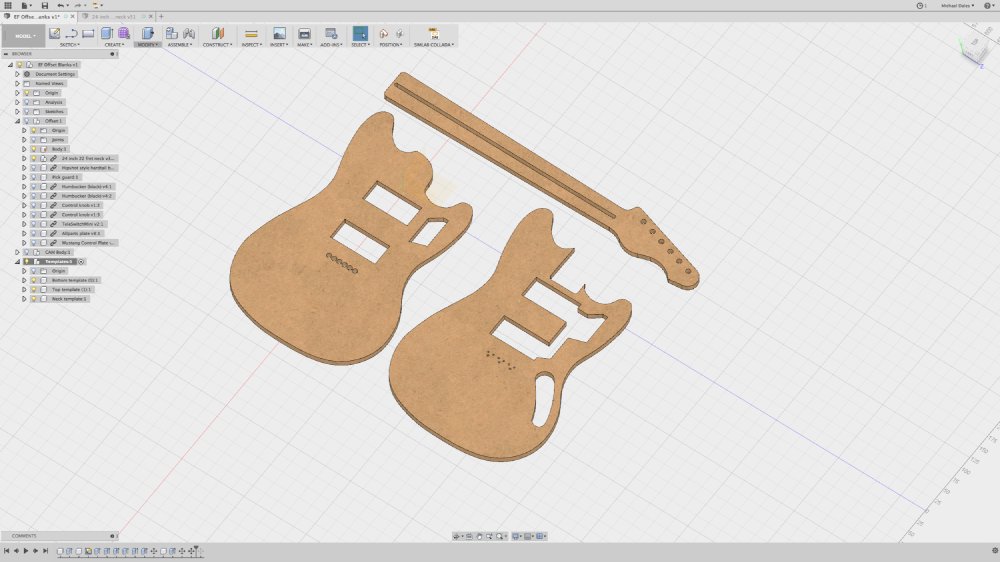This screenshot has height=562, width=1000.
Task: Click the Add-Ins scripts icon
Action: tap(331, 33)
